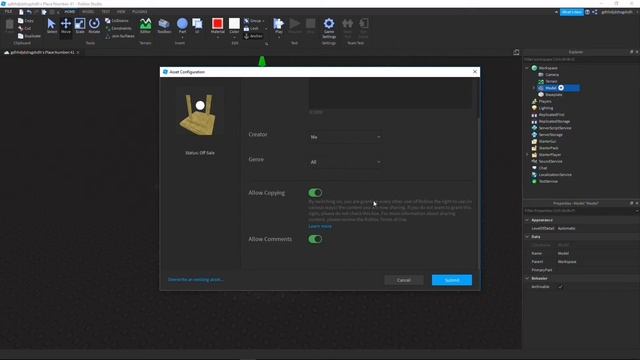Collapse the Appearance section in Properties
The image size is (640, 360).
[527, 220]
